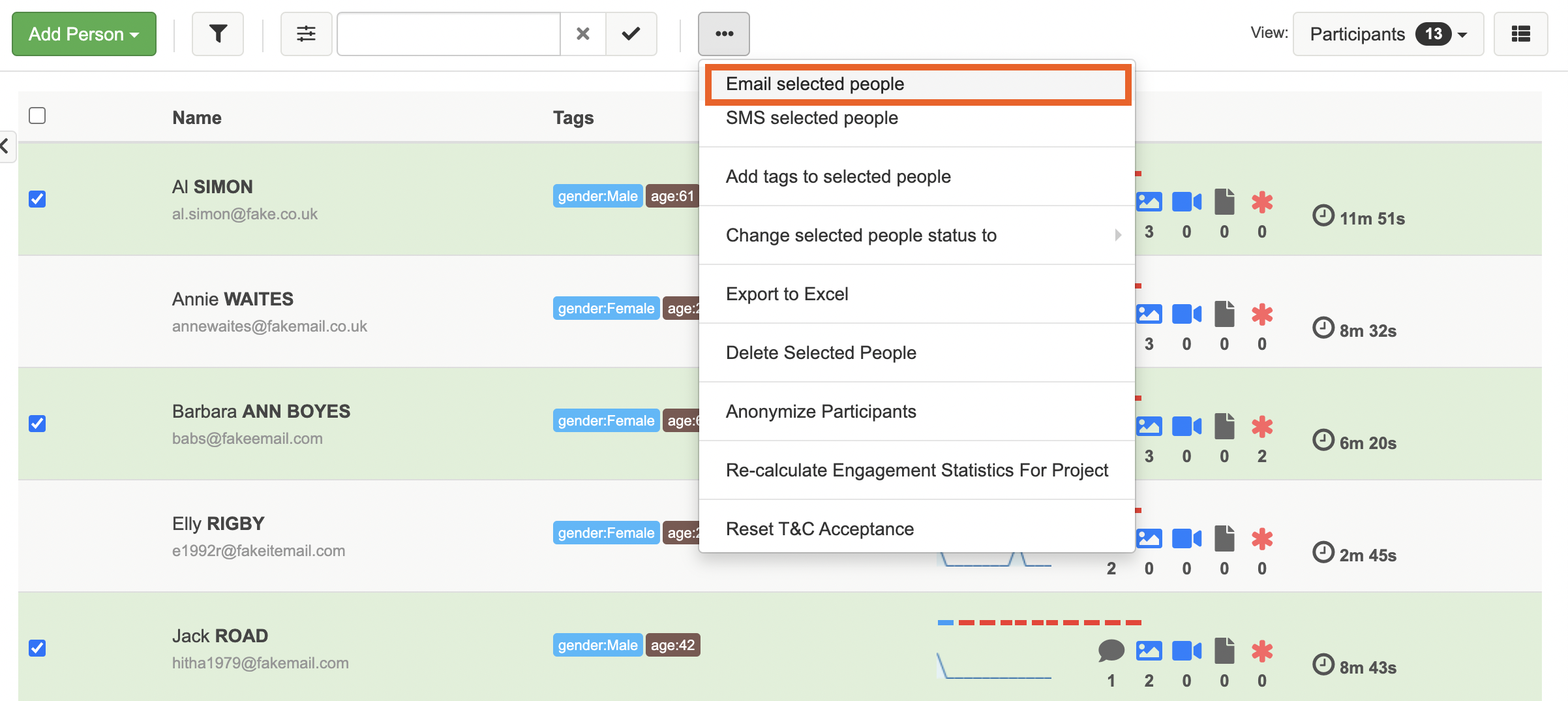Uncheck the Al SIMON row checkbox
Viewport: 1568px width, 701px height.
click(38, 199)
